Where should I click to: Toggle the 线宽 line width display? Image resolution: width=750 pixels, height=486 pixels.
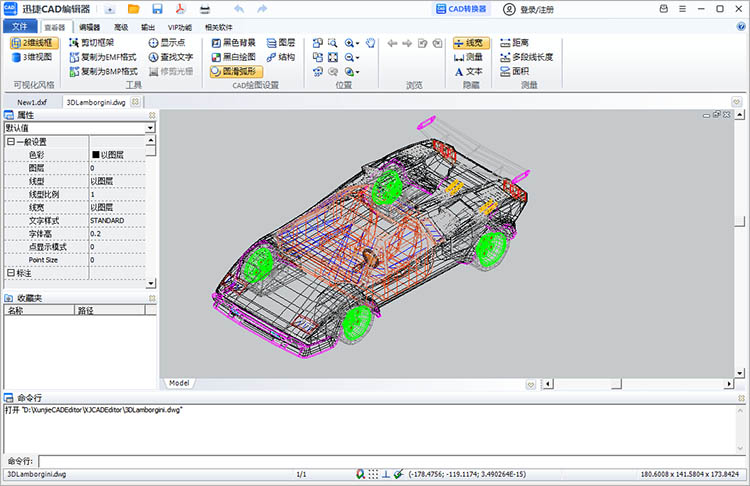point(471,43)
